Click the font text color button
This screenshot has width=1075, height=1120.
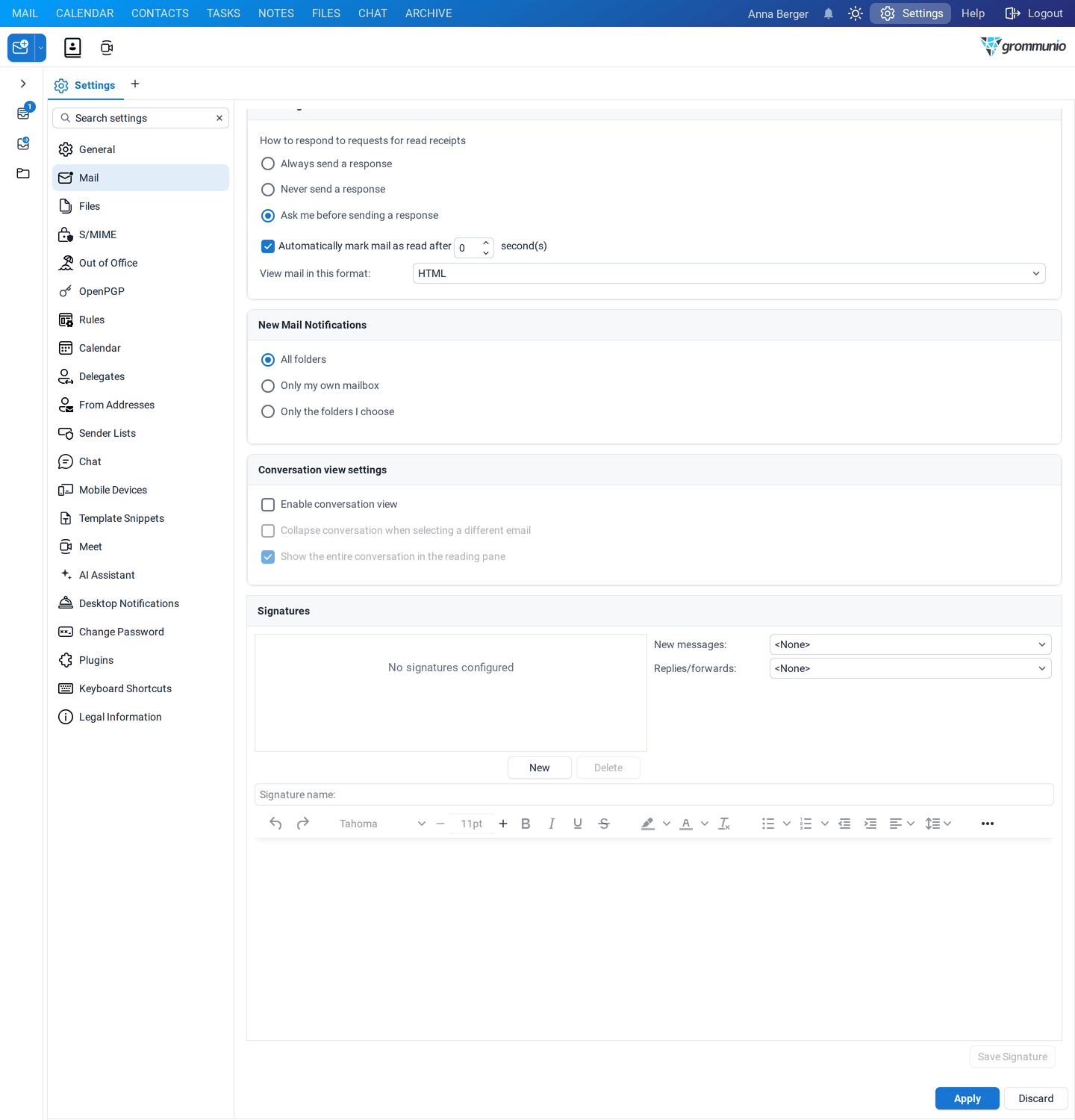click(x=686, y=824)
